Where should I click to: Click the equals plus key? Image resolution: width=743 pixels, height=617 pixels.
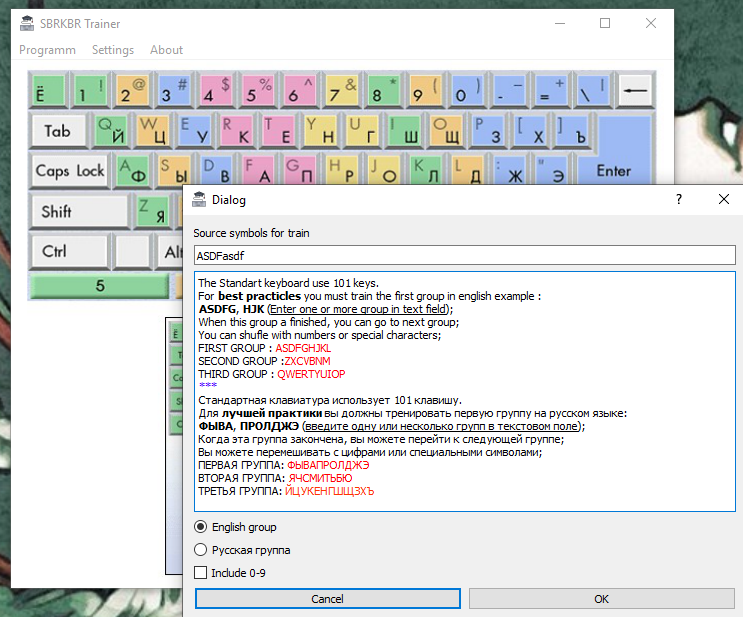pos(551,90)
